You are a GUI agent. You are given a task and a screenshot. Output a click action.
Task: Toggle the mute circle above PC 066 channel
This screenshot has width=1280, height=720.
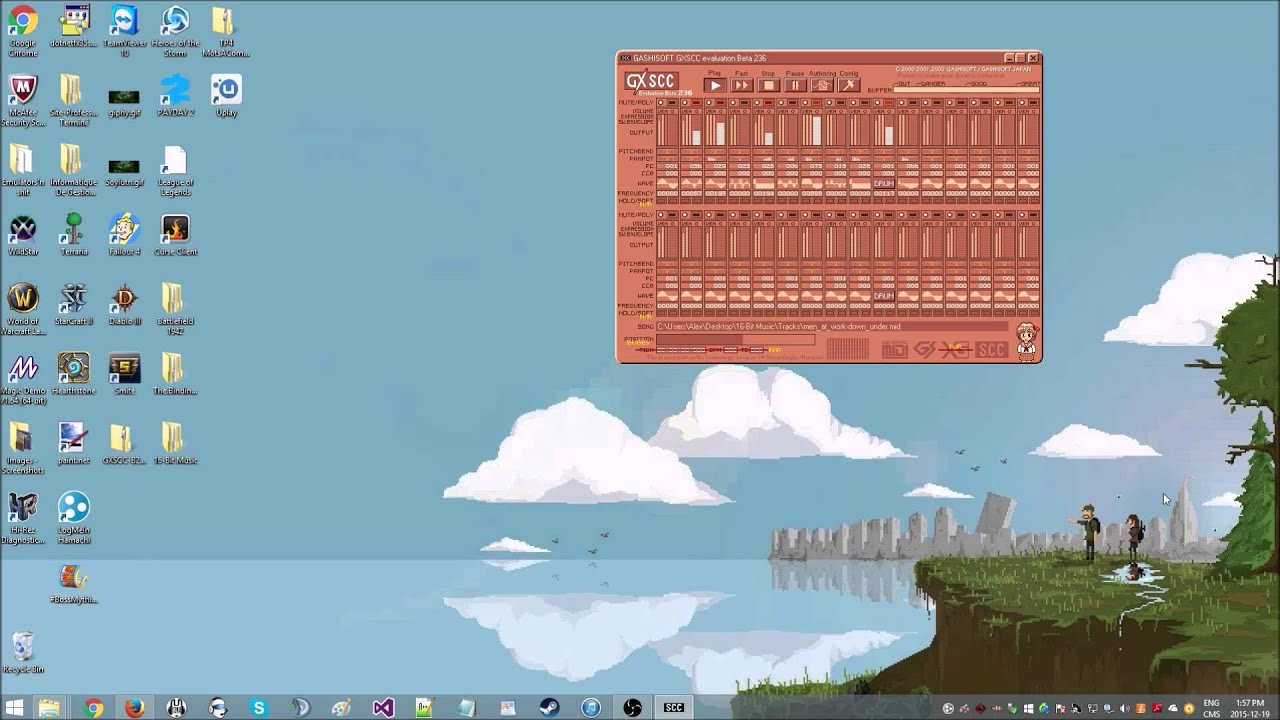[x=901, y=102]
